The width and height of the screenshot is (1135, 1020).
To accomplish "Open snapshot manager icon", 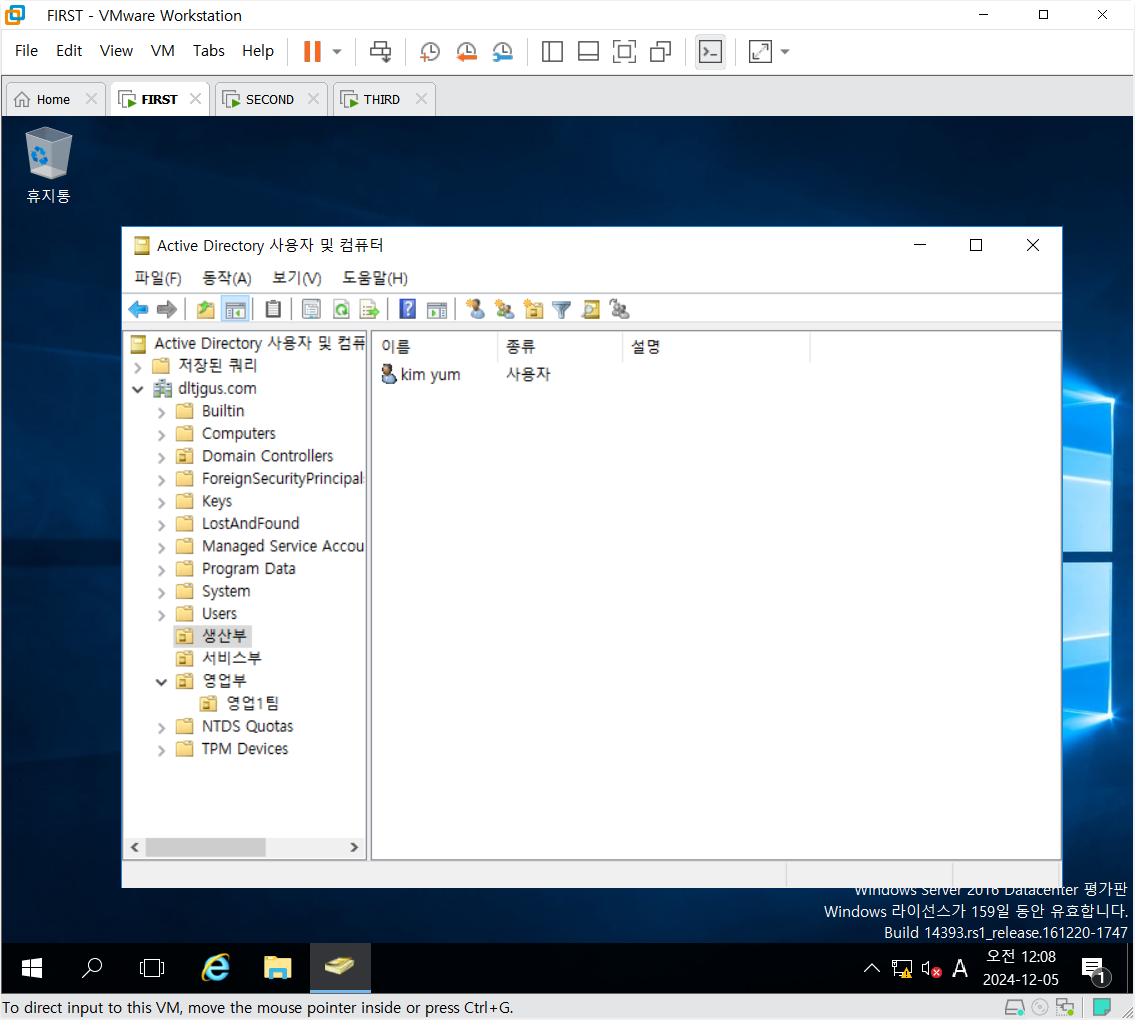I will tap(502, 51).
